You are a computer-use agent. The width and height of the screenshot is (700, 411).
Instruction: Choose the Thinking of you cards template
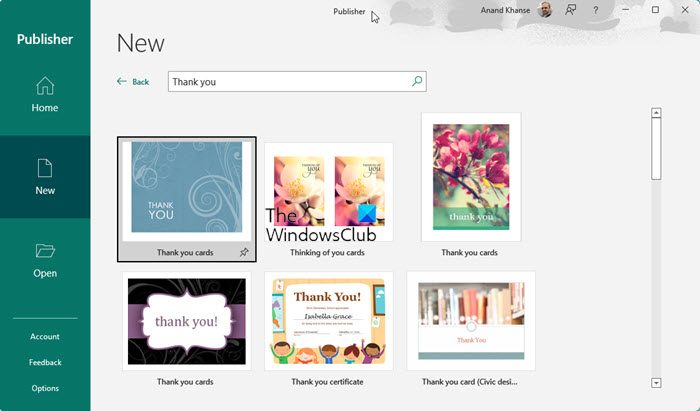click(328, 192)
